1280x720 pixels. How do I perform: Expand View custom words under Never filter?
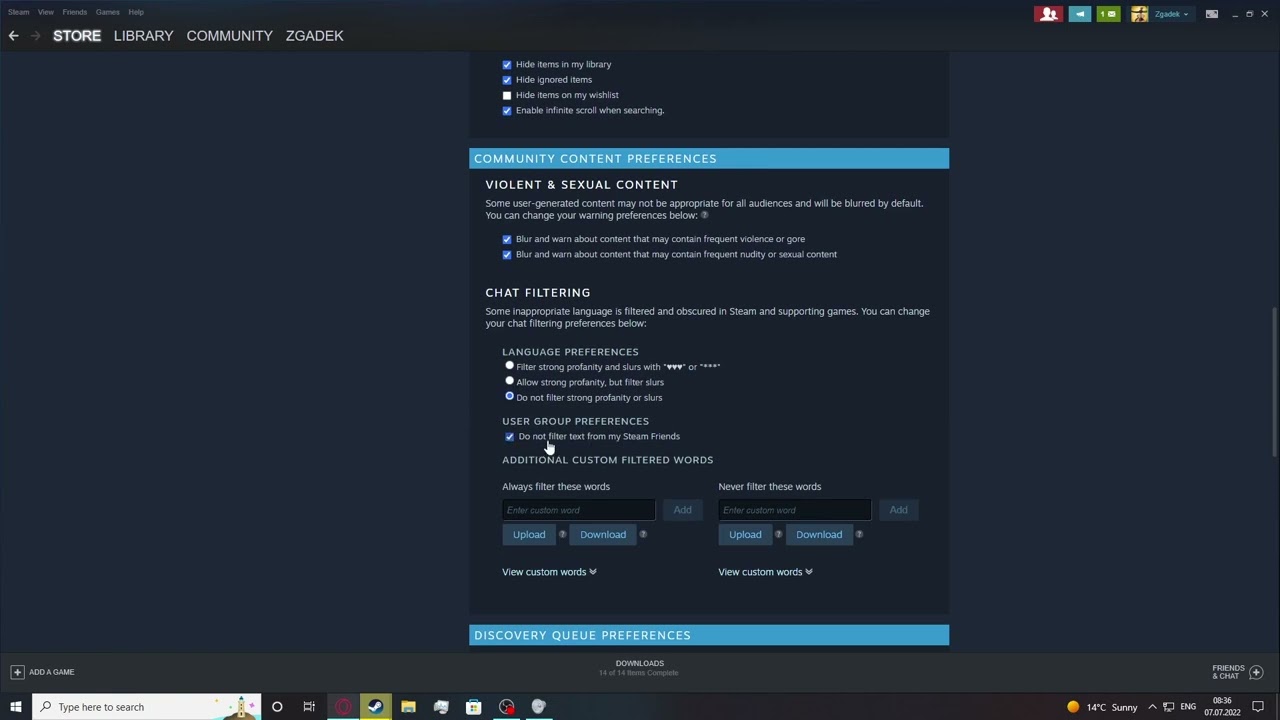[x=765, y=572]
